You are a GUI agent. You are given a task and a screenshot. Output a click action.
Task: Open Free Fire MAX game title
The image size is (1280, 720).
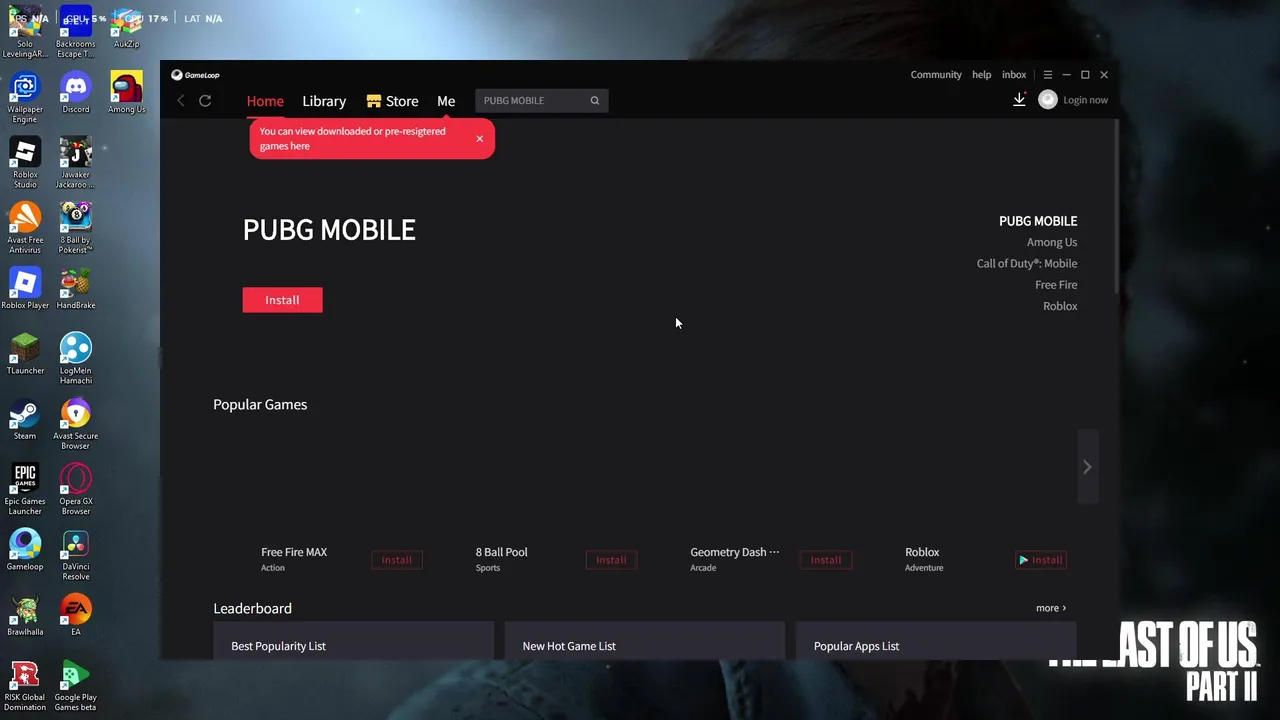coord(294,552)
